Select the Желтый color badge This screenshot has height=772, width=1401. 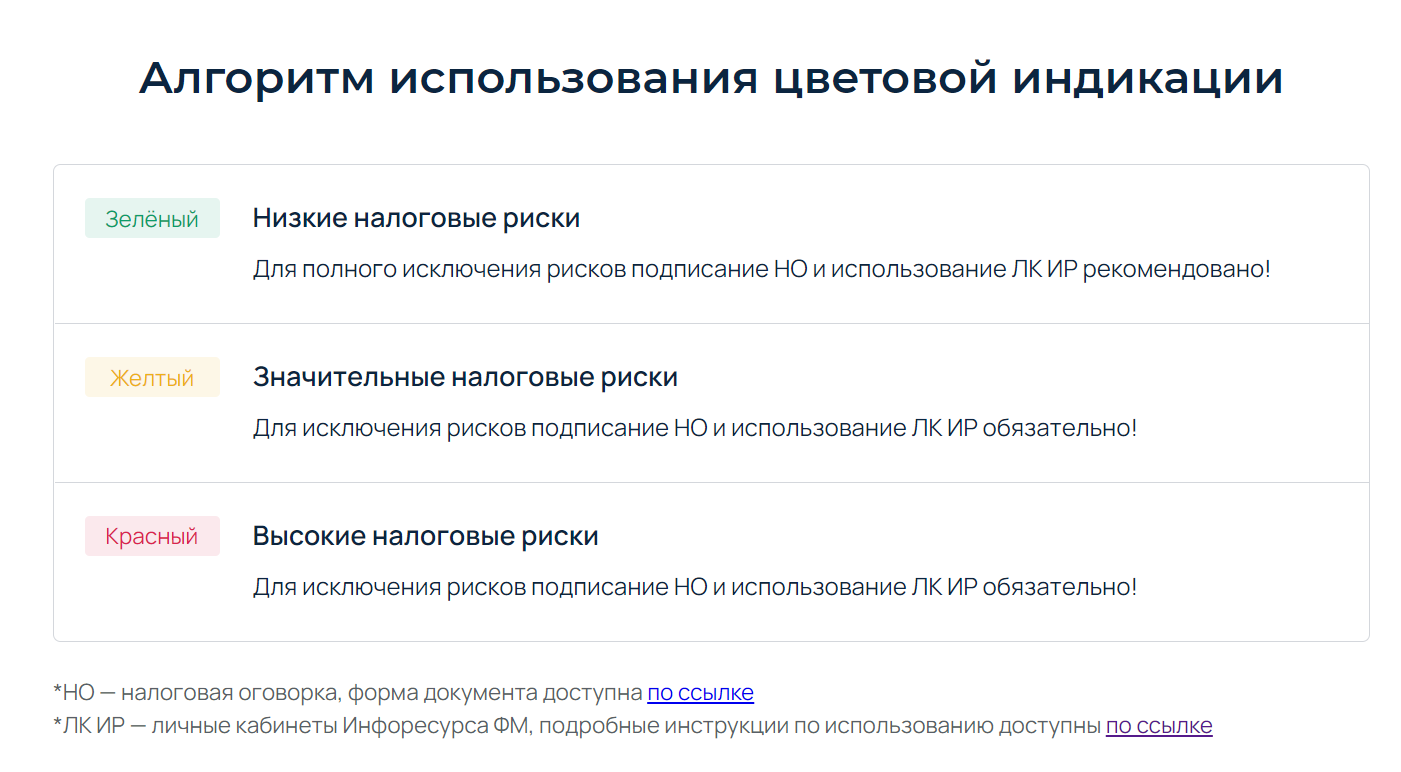(152, 377)
